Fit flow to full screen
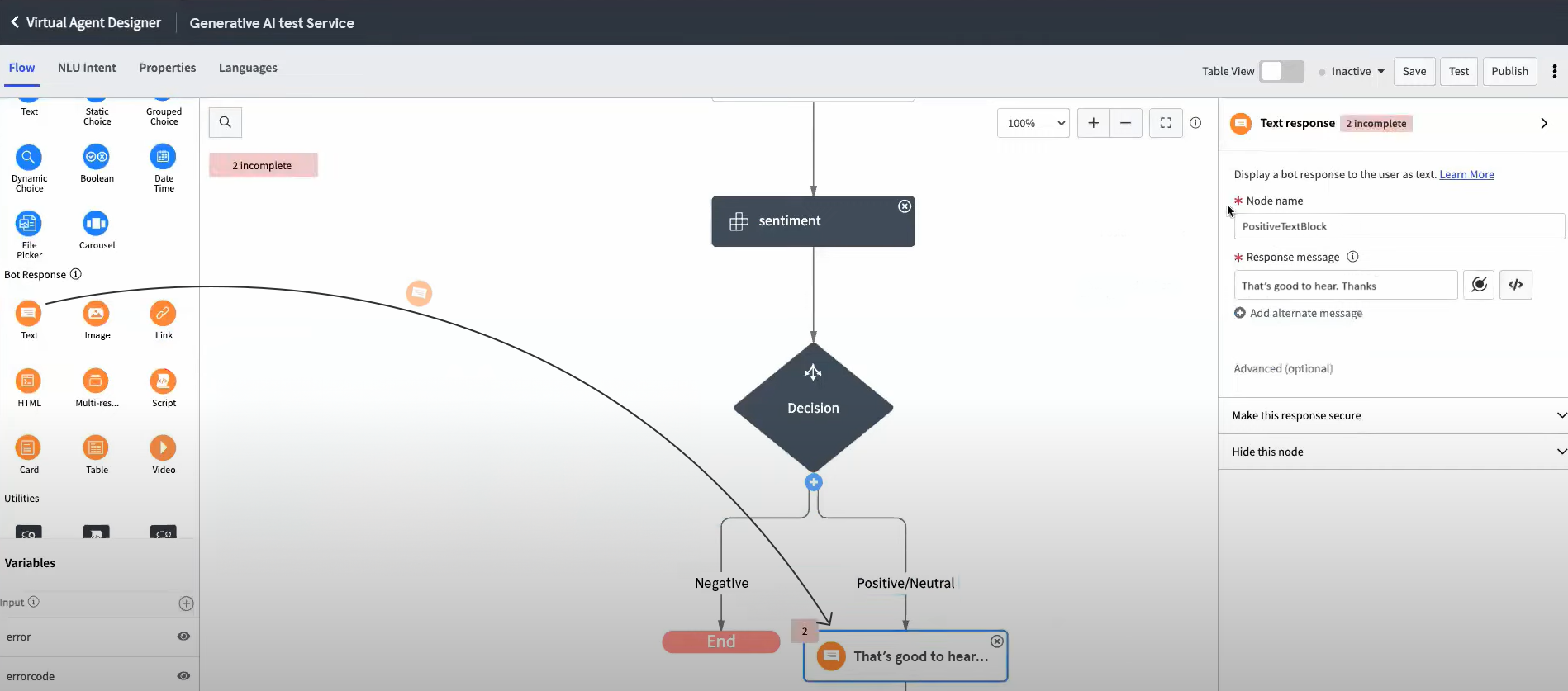 coord(1166,123)
